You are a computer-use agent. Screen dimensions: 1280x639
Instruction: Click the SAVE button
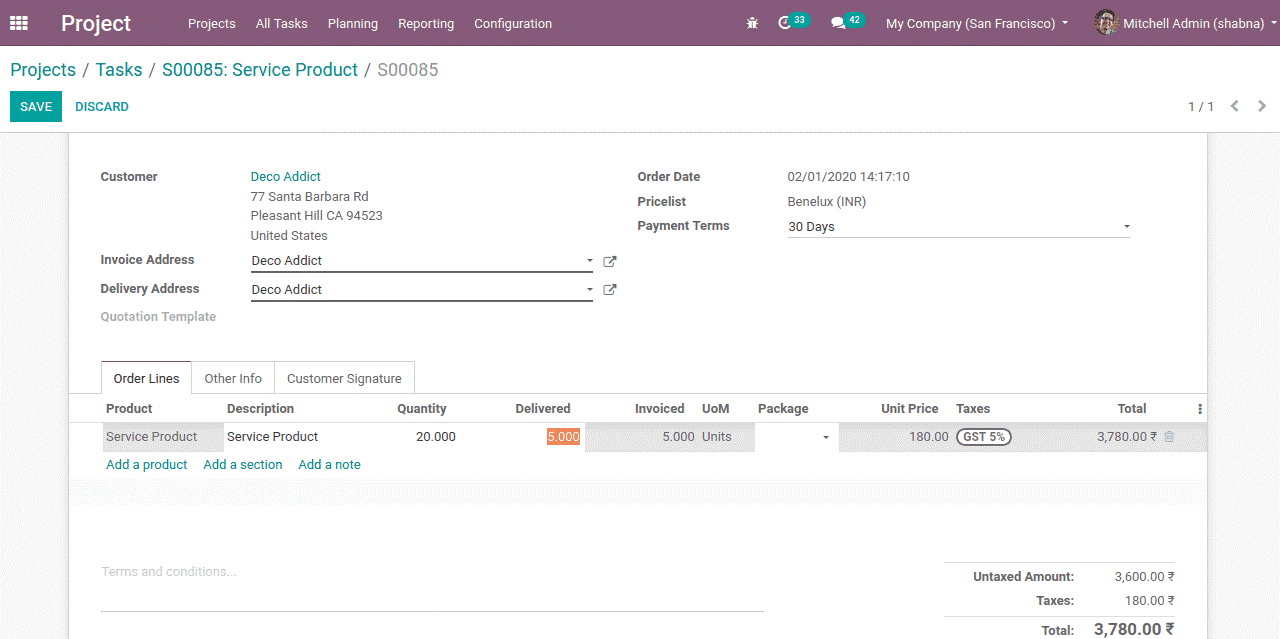[36, 106]
